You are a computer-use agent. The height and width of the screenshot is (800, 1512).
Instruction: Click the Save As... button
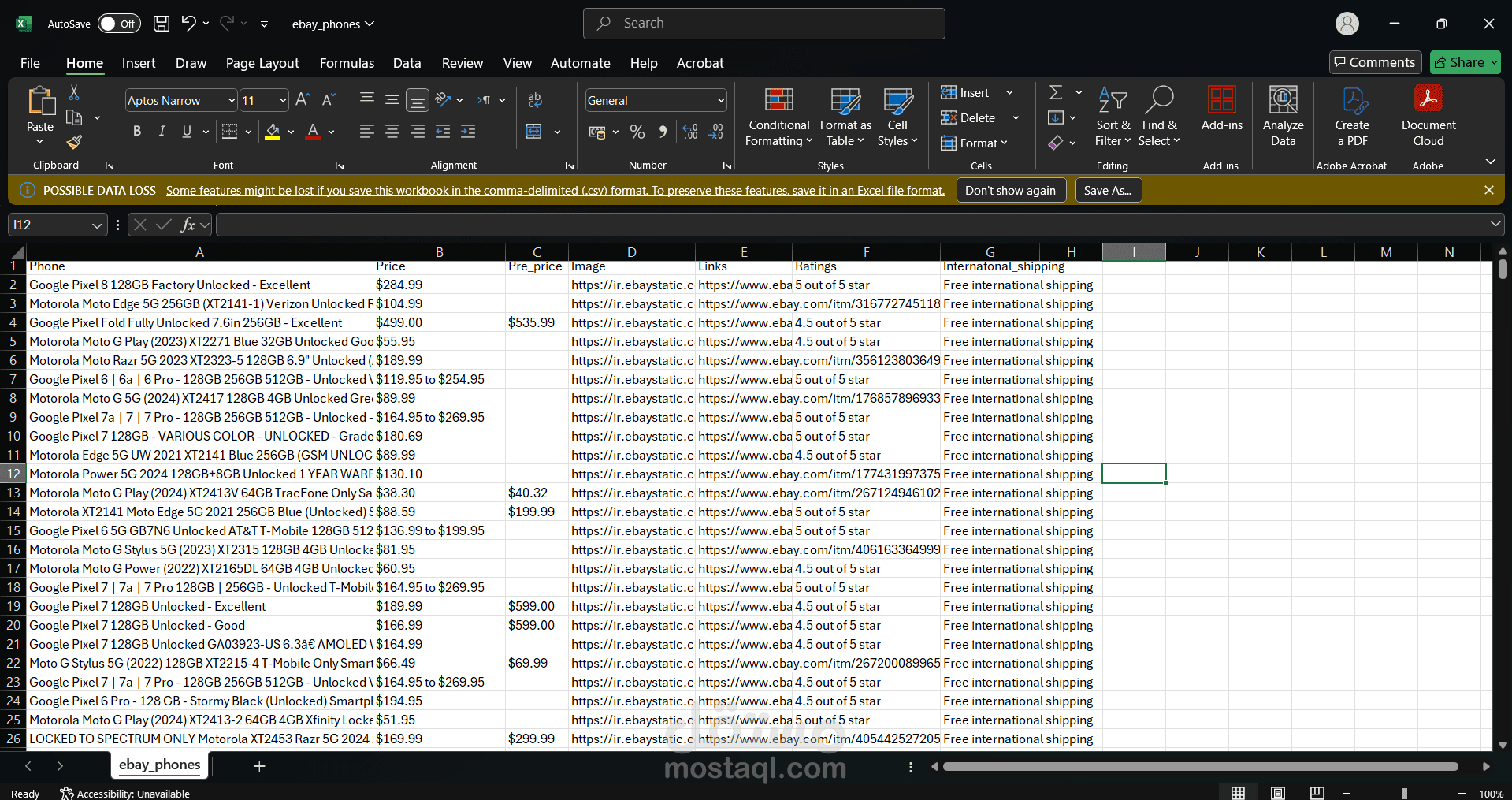(1108, 191)
